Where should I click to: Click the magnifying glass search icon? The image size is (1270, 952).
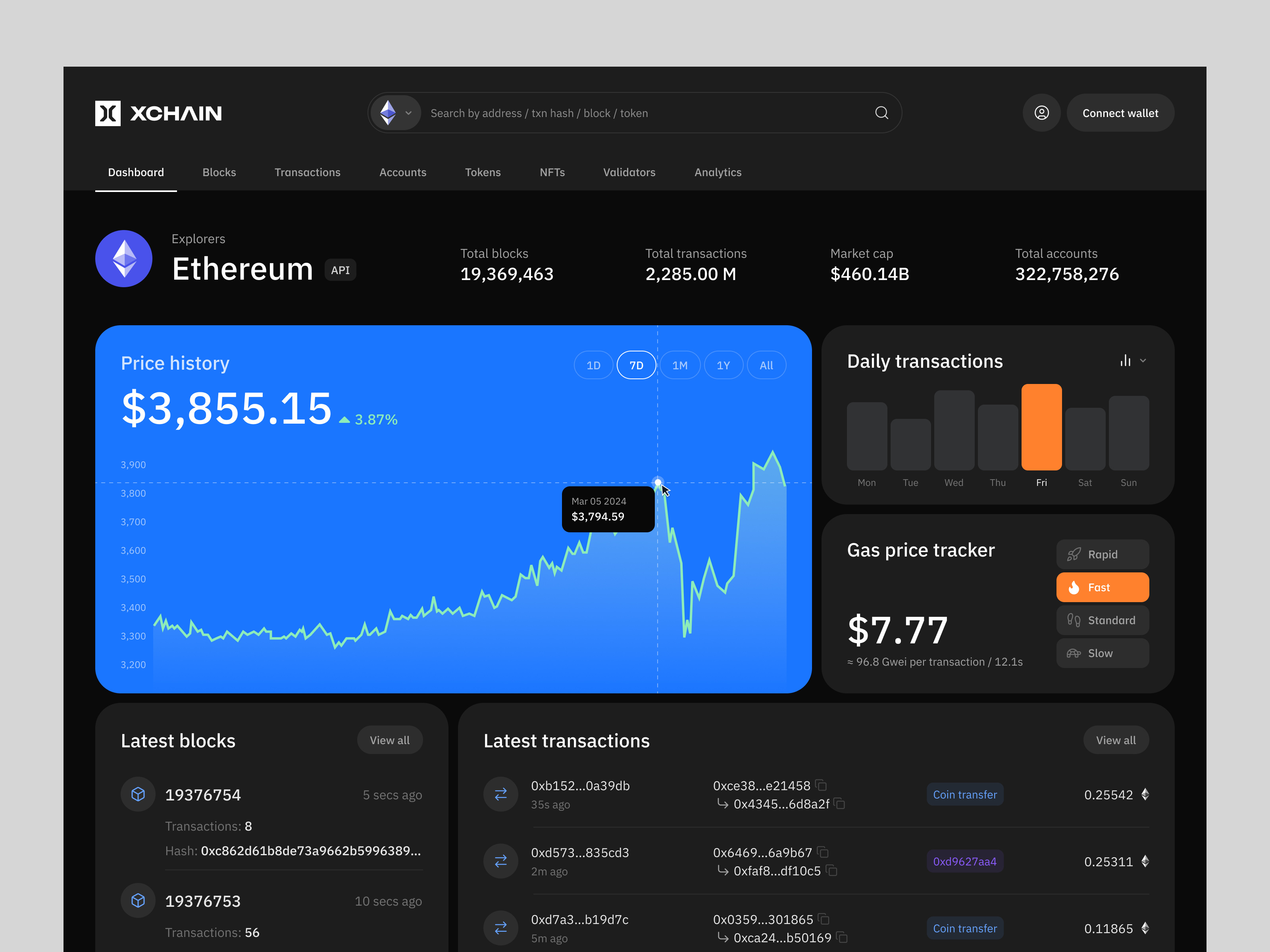click(882, 113)
